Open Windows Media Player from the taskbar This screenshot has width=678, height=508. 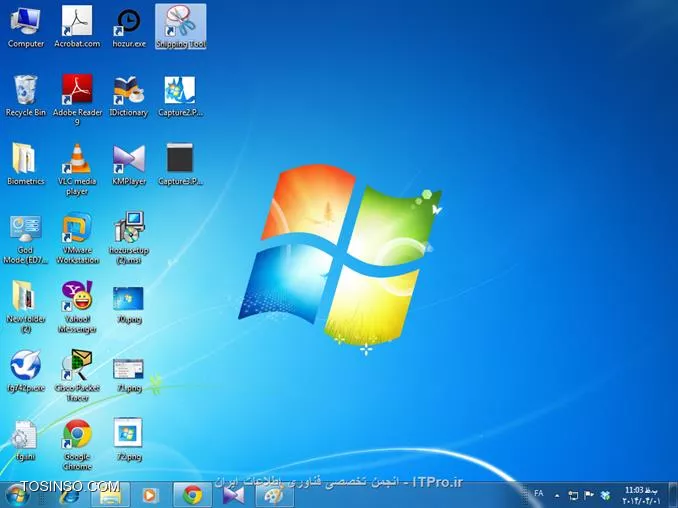pos(150,495)
